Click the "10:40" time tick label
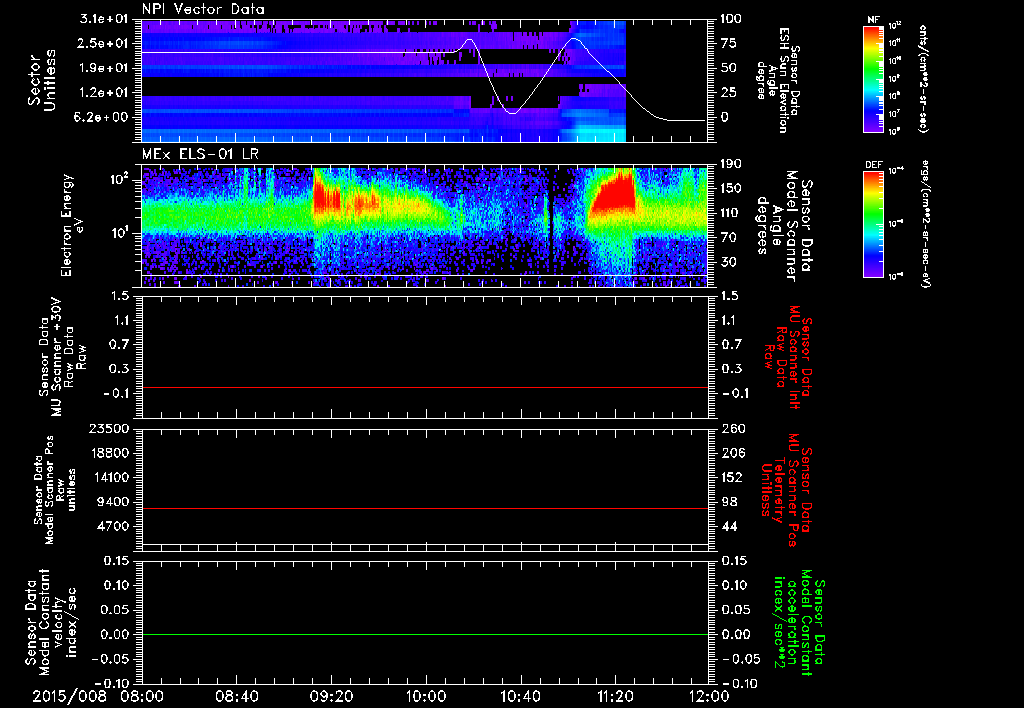The width and height of the screenshot is (1024, 708). pos(520,696)
